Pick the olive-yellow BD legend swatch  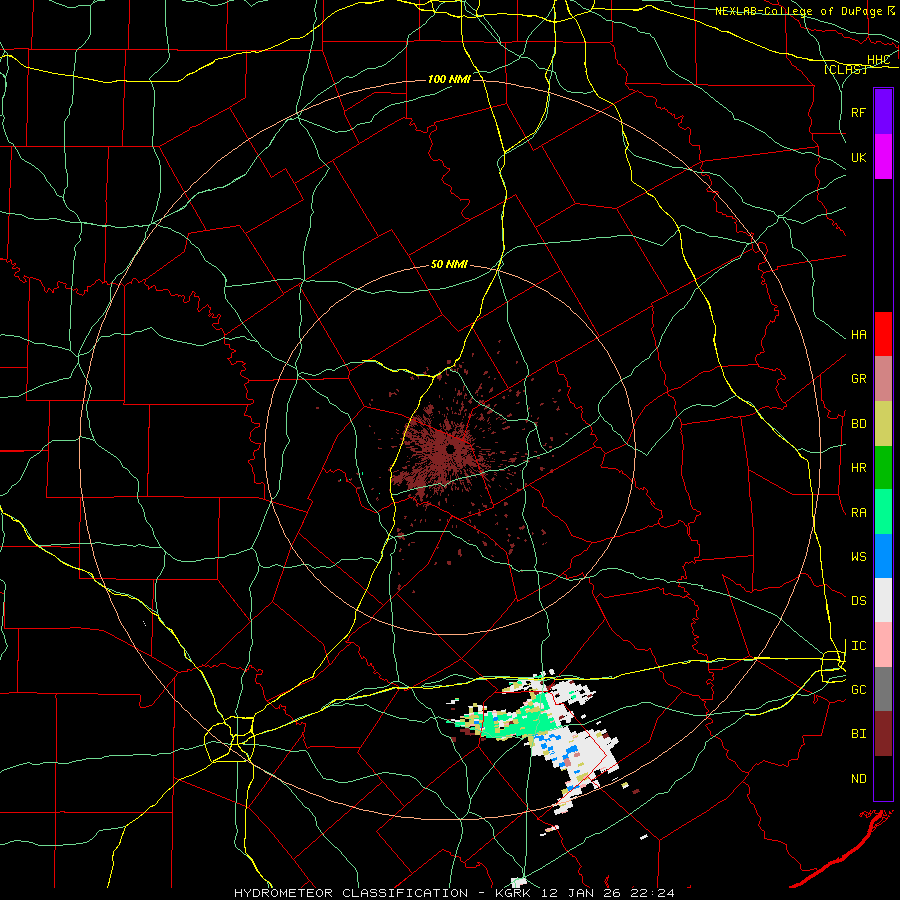[883, 424]
